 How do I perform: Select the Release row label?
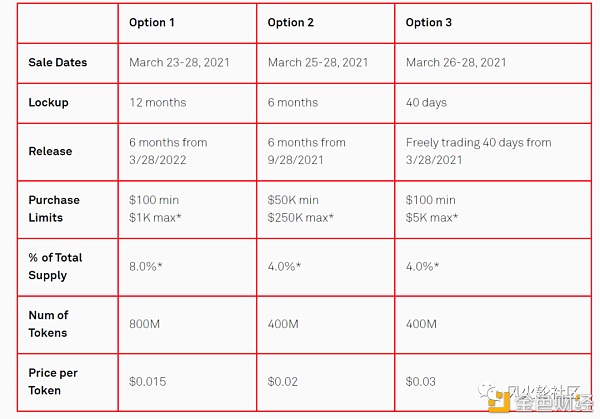tap(50, 151)
